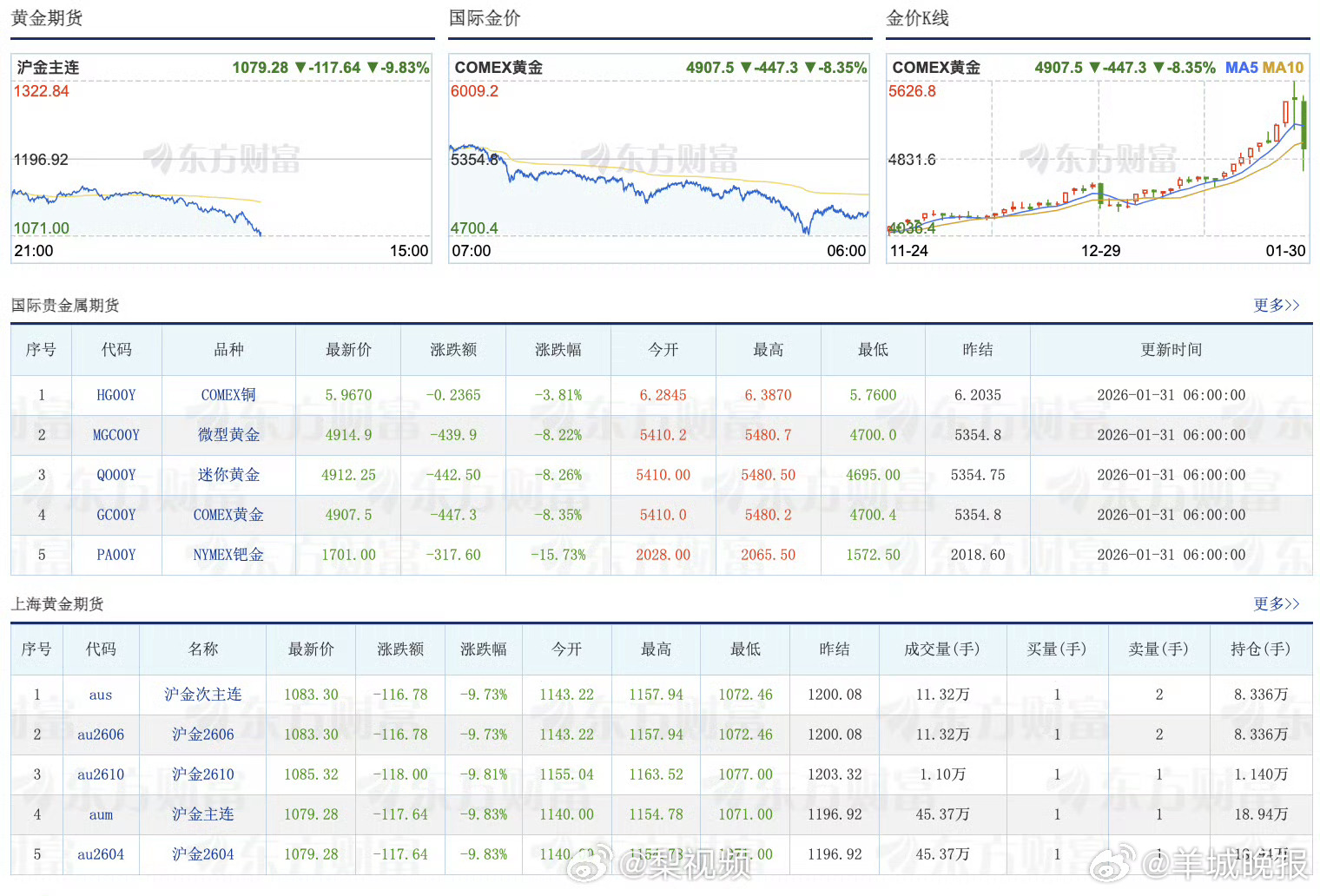Image resolution: width=1320 pixels, height=896 pixels.
Task: Sort by the 最新价 column header
Action: (x=347, y=350)
